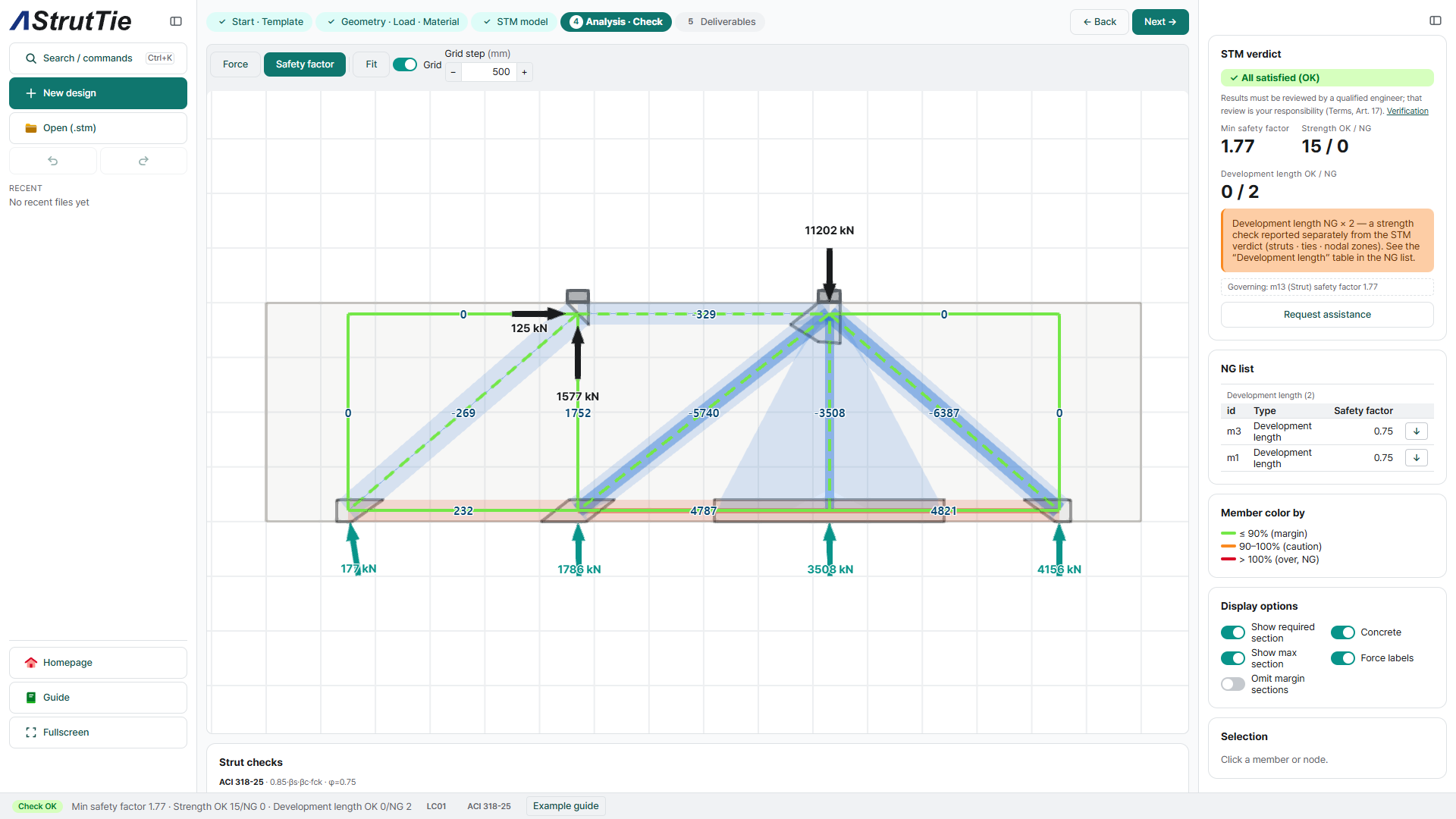Image resolution: width=1456 pixels, height=819 pixels.
Task: Jump to m3 development length row arrow
Action: (x=1416, y=431)
